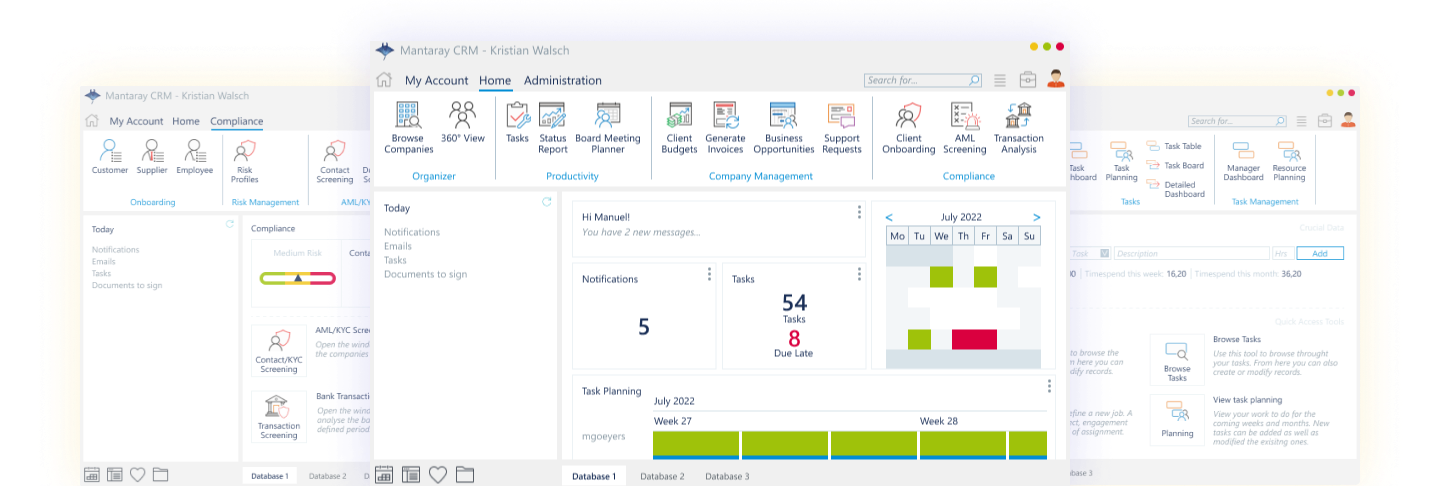The height and width of the screenshot is (486, 1440).
Task: Open Documents to sign in Today panel
Action: [425, 274]
